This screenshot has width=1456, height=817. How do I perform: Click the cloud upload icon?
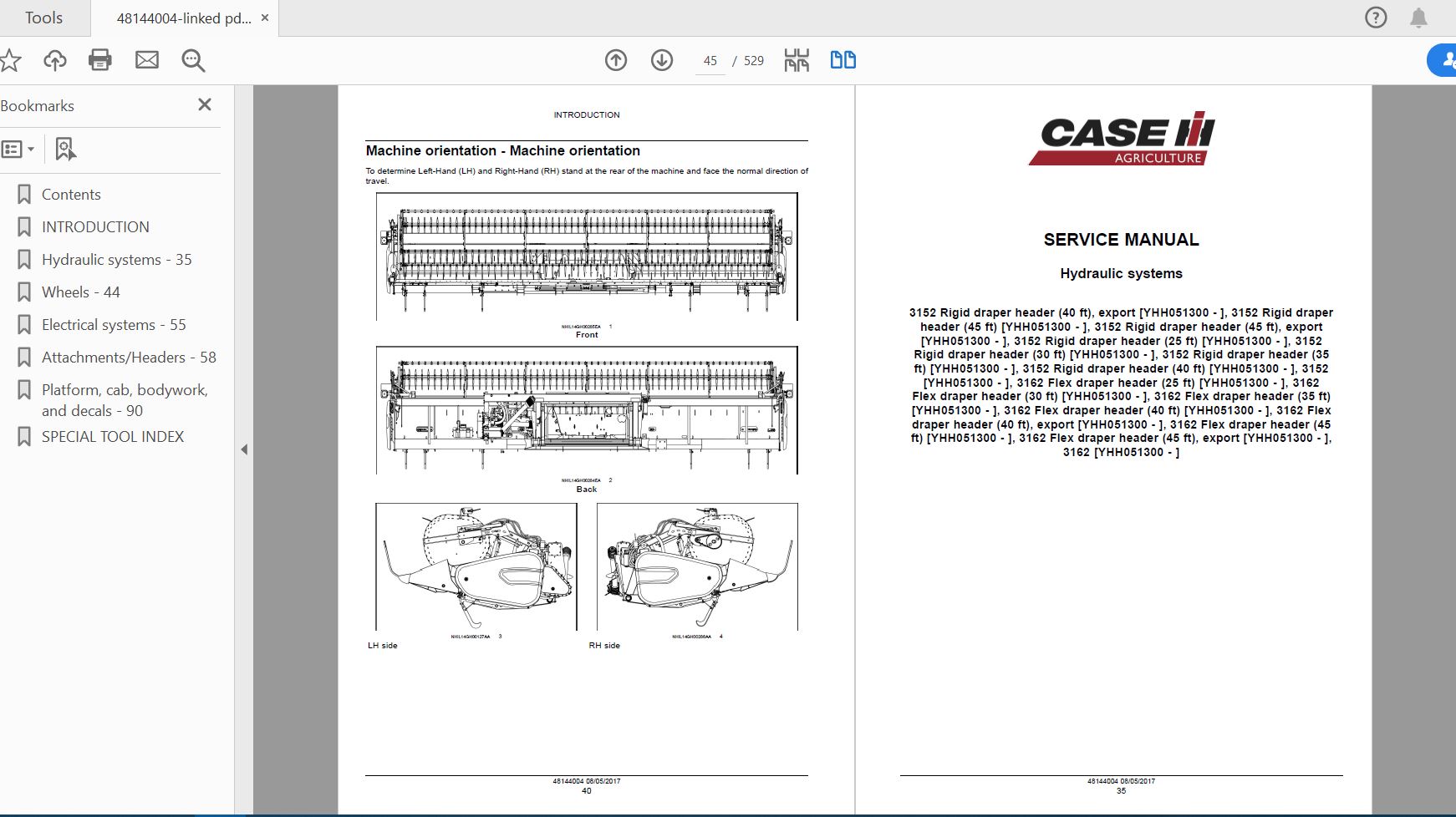coord(55,60)
